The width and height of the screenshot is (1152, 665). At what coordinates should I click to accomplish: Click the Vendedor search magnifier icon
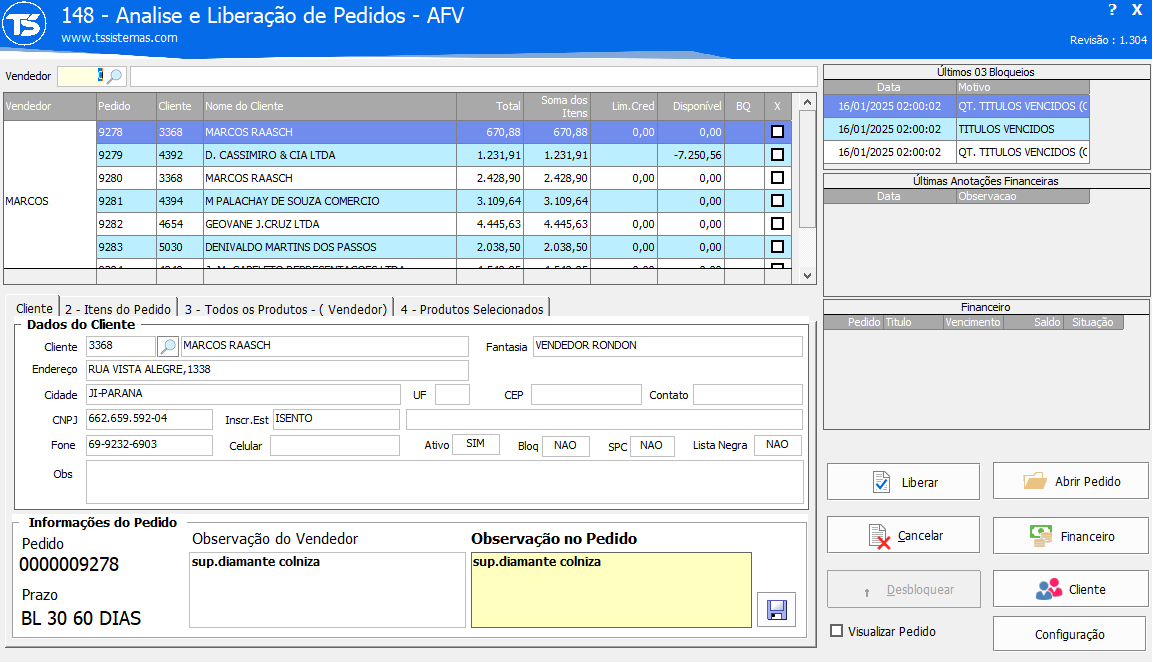[x=115, y=76]
